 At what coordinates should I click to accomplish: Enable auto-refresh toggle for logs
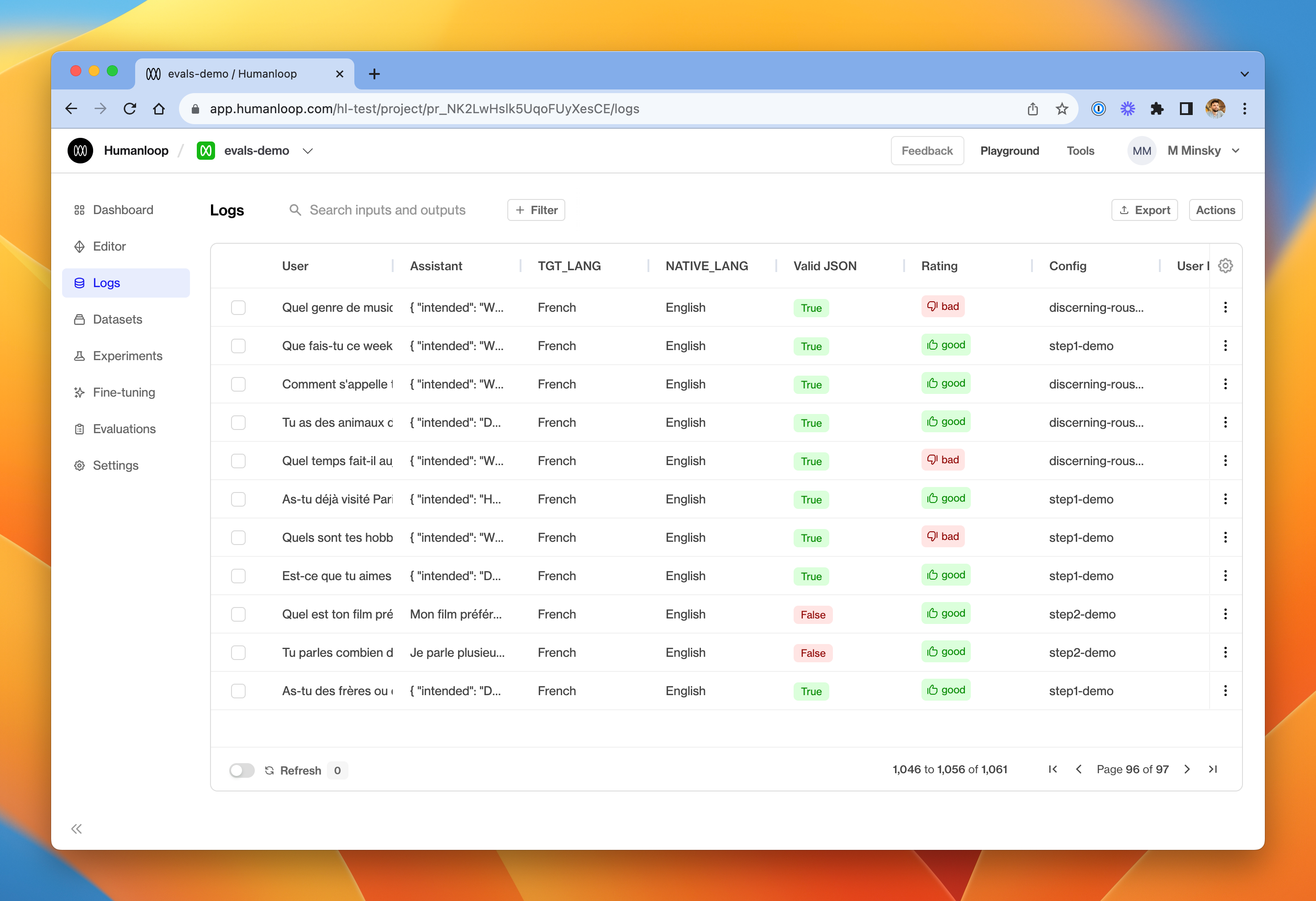click(242, 770)
